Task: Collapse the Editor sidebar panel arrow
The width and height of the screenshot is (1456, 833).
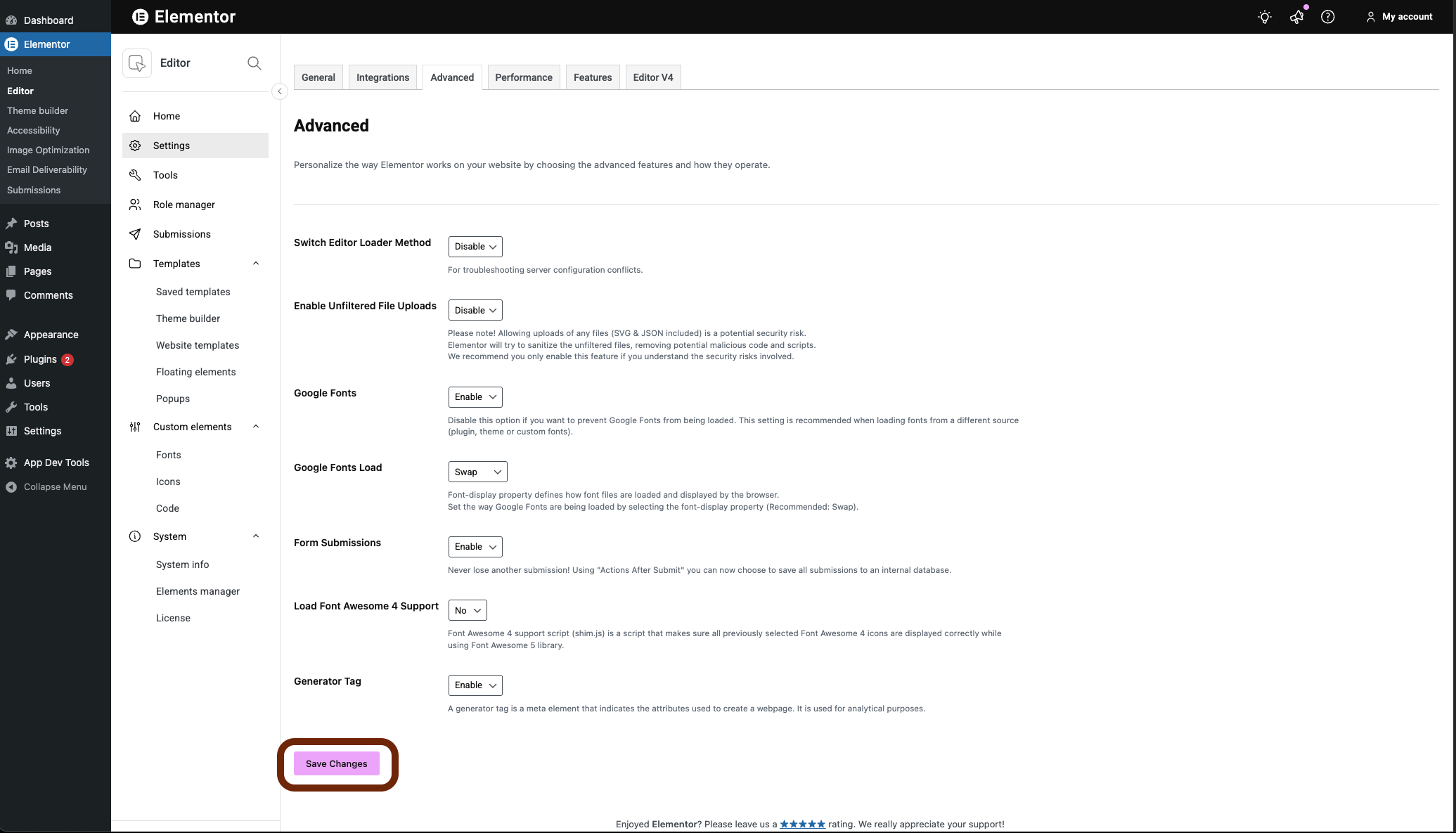Action: tap(279, 91)
